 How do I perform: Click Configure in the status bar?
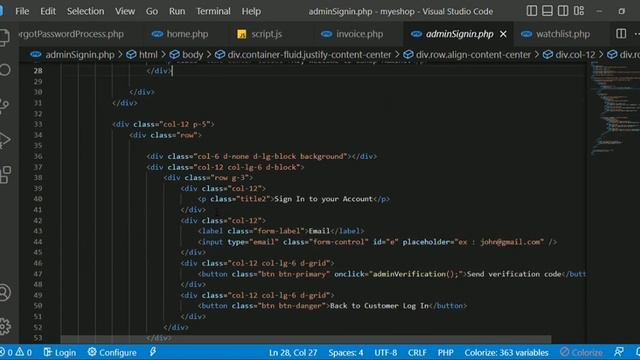[x=112, y=352]
